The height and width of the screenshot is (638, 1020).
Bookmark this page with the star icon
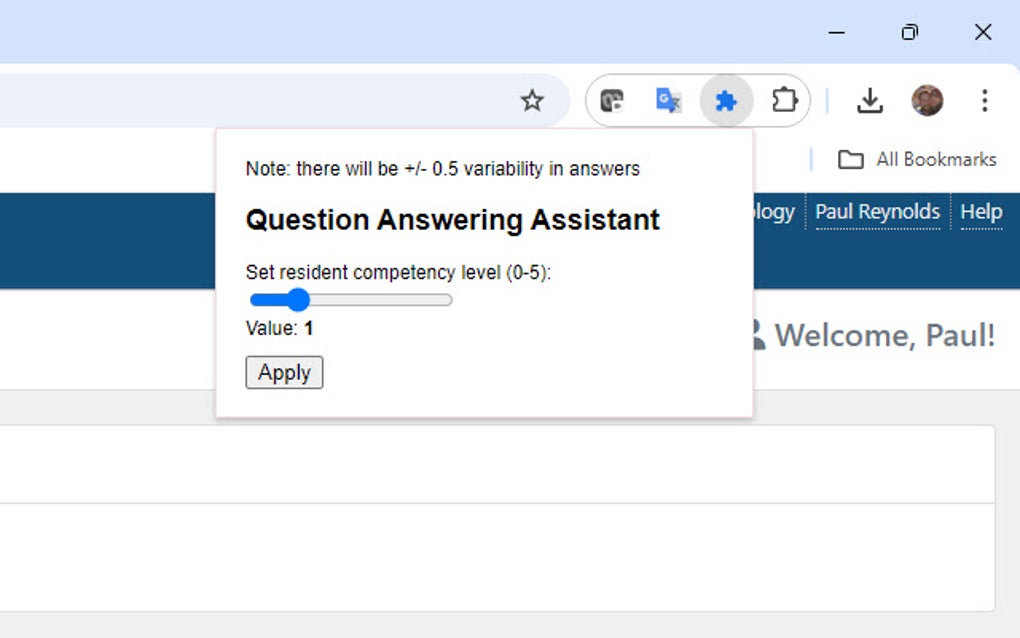(x=532, y=100)
